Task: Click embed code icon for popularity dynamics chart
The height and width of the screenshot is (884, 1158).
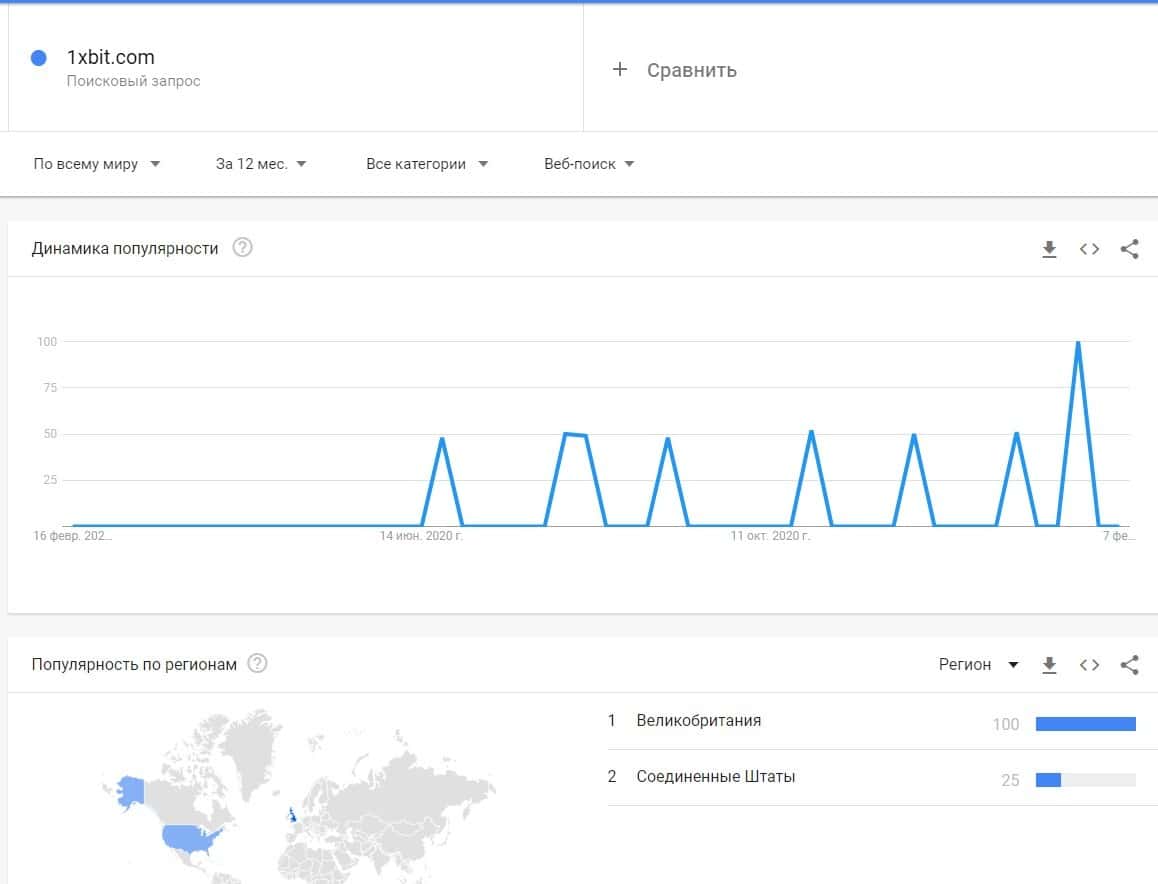Action: click(x=1089, y=249)
